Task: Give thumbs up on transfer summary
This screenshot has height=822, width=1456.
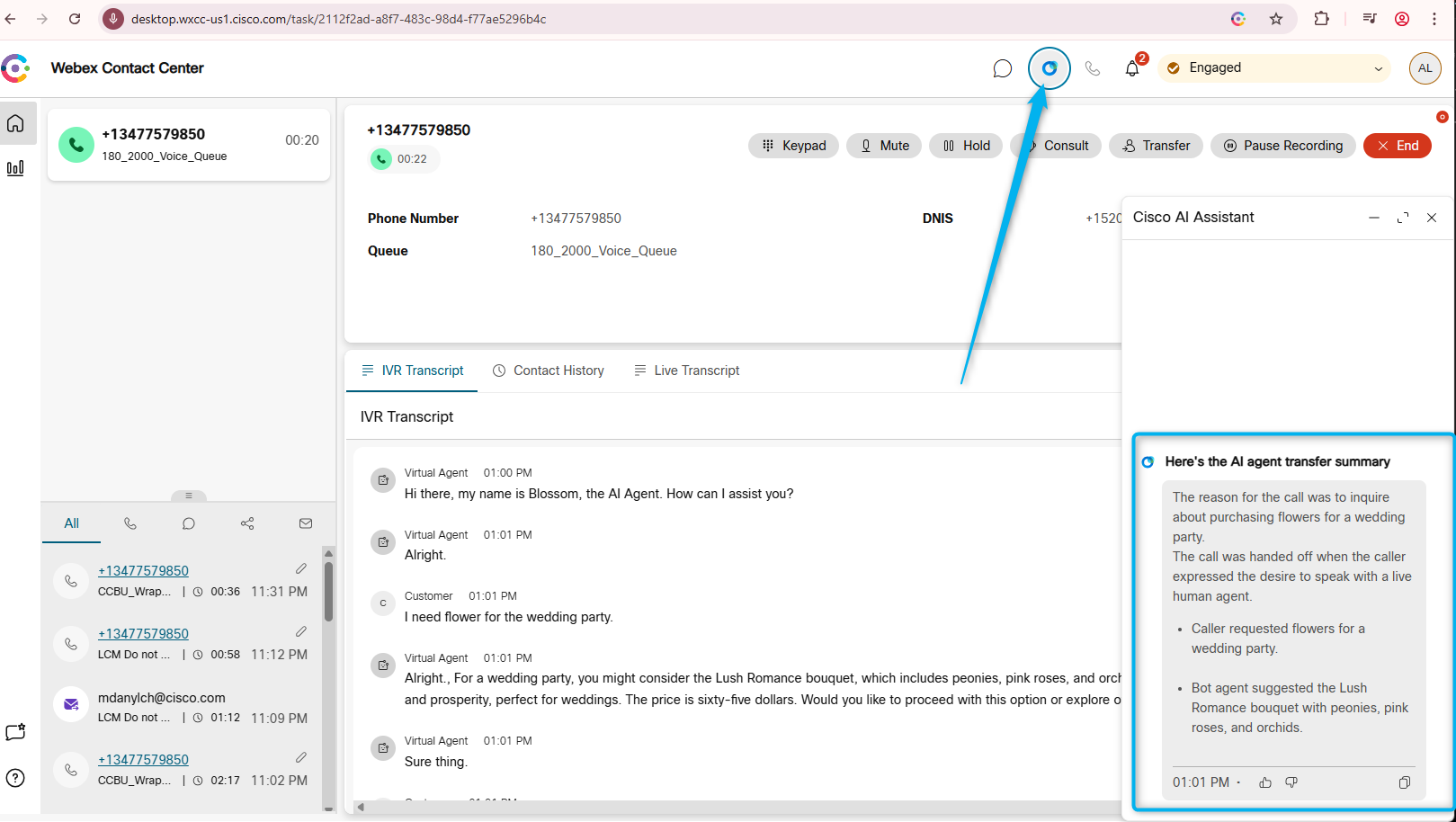Action: (x=1265, y=782)
